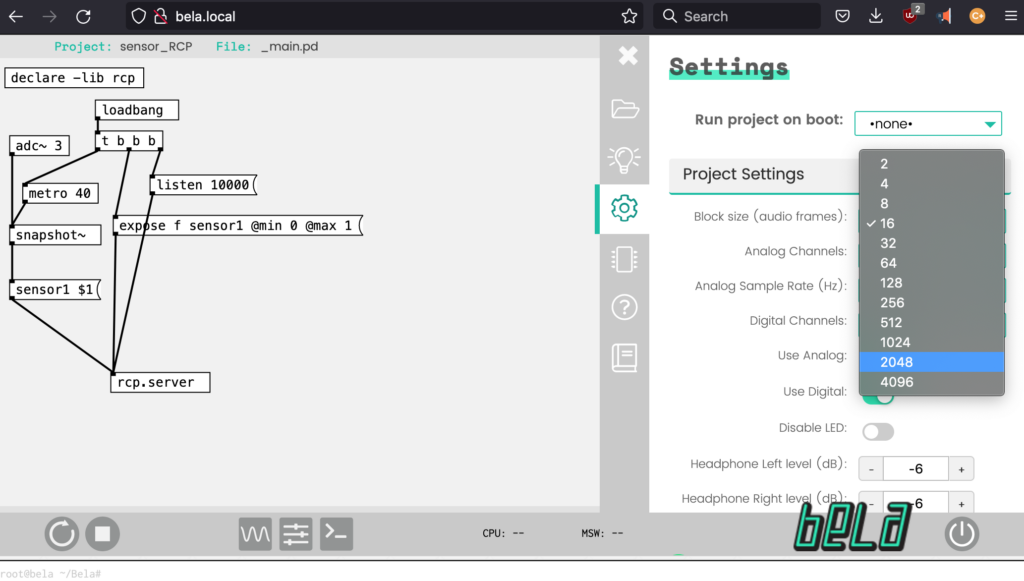Click the file name _main.pd
The height and width of the screenshot is (581, 1024).
tap(289, 46)
